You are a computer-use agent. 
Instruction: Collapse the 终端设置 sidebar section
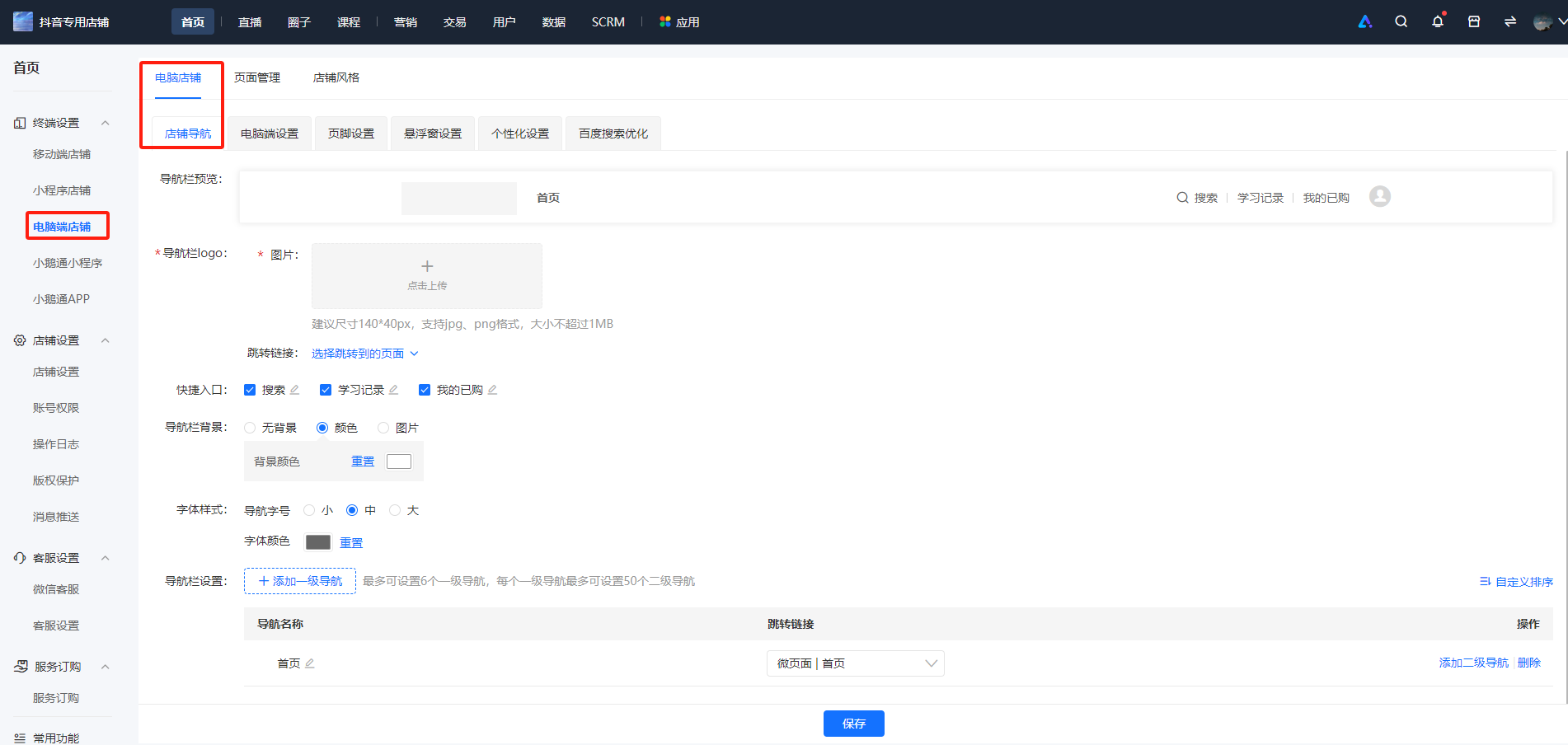105,123
